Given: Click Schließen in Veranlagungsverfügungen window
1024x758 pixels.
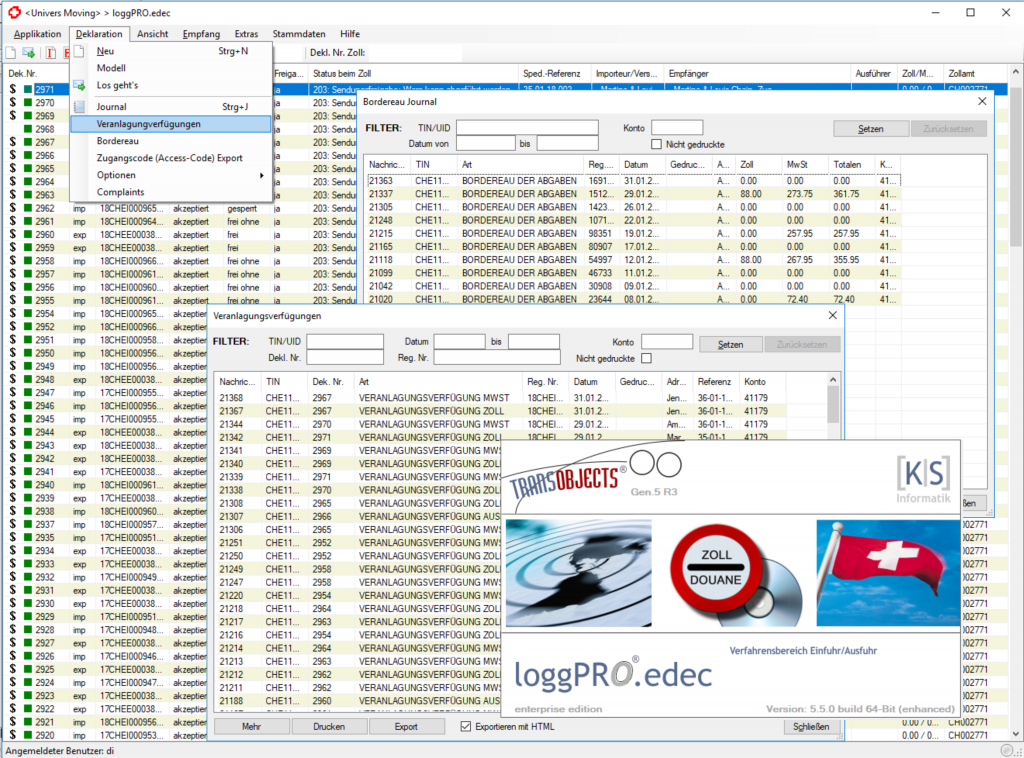Looking at the screenshot, I should click(x=810, y=727).
